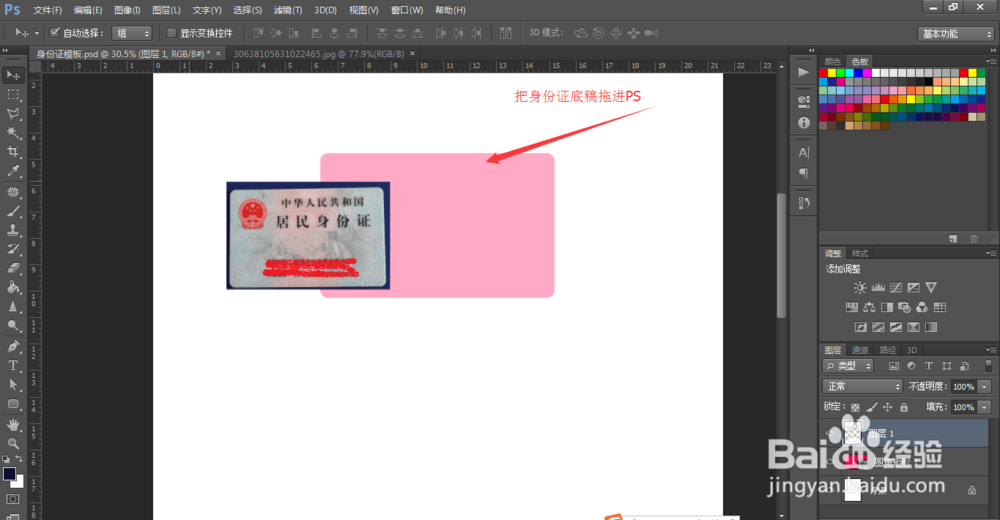Open the 组 auto-select dropdown
The width and height of the screenshot is (1000, 520).
(131, 33)
